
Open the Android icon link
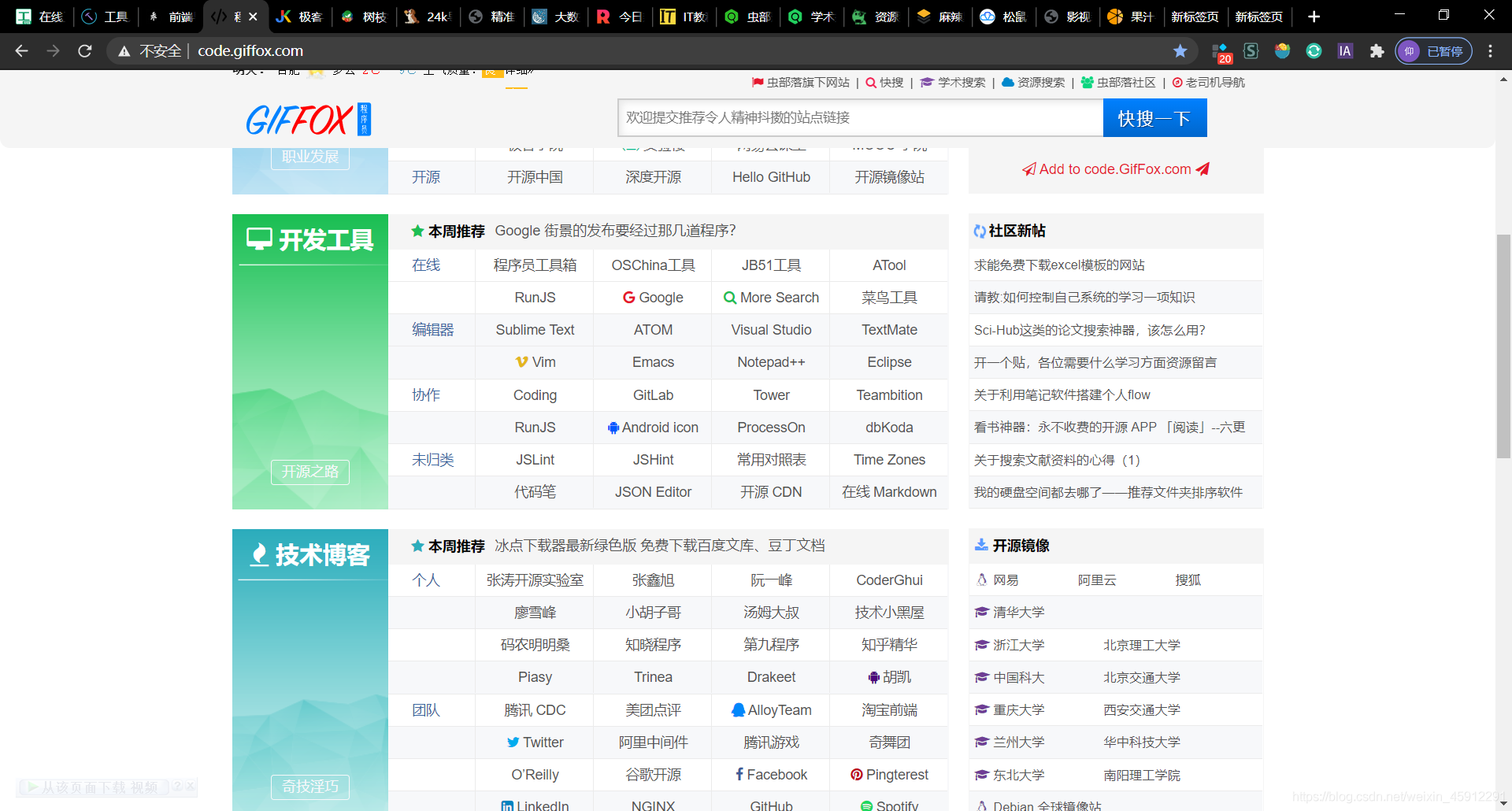(x=653, y=428)
